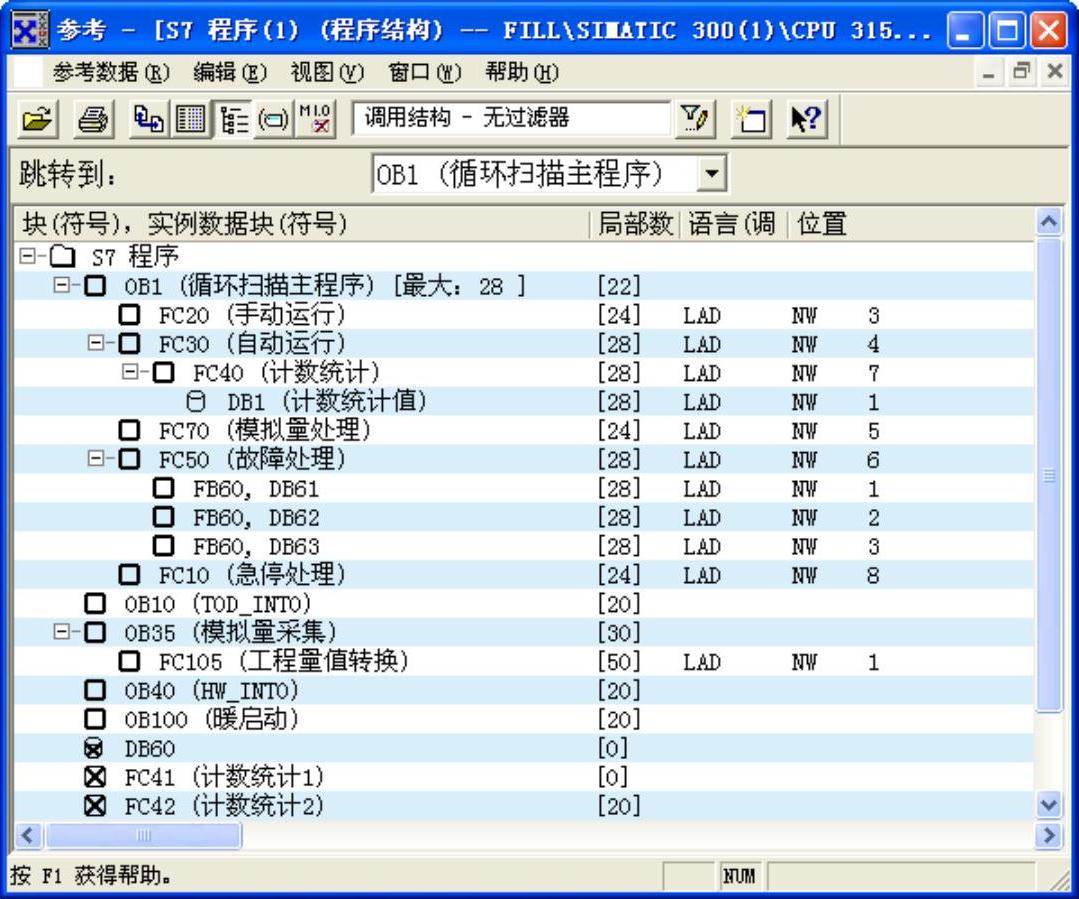Click the 位置 column header
1079x899 pixels.
coord(822,224)
